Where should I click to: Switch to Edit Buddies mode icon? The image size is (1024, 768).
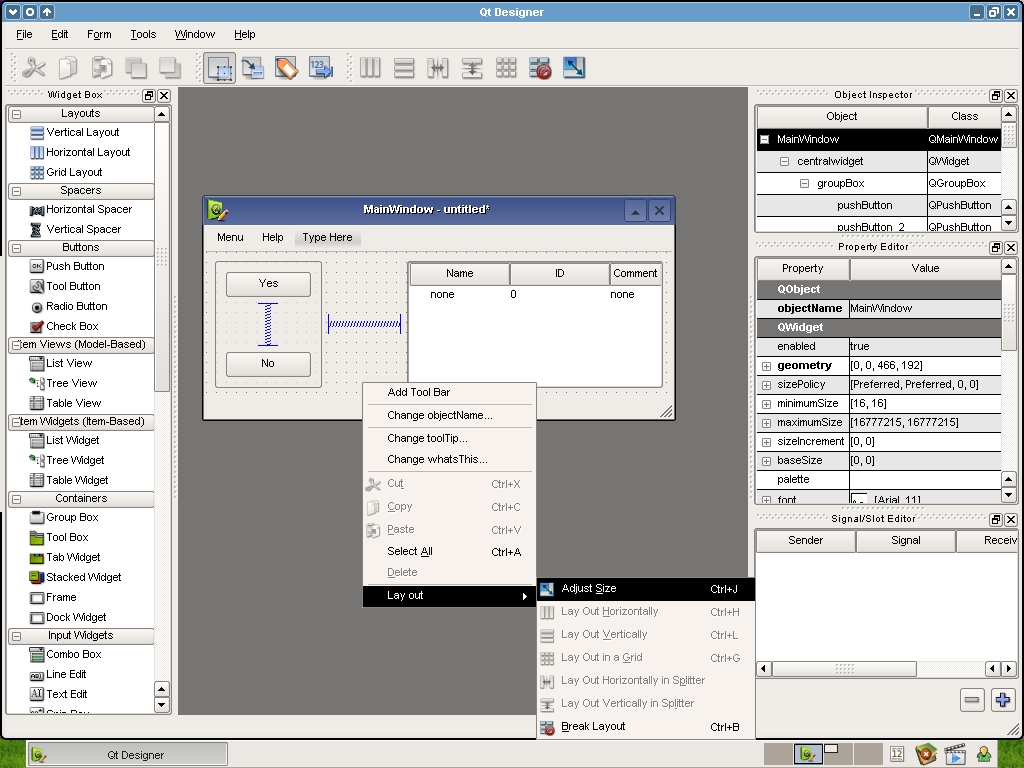pyautogui.click(x=287, y=68)
